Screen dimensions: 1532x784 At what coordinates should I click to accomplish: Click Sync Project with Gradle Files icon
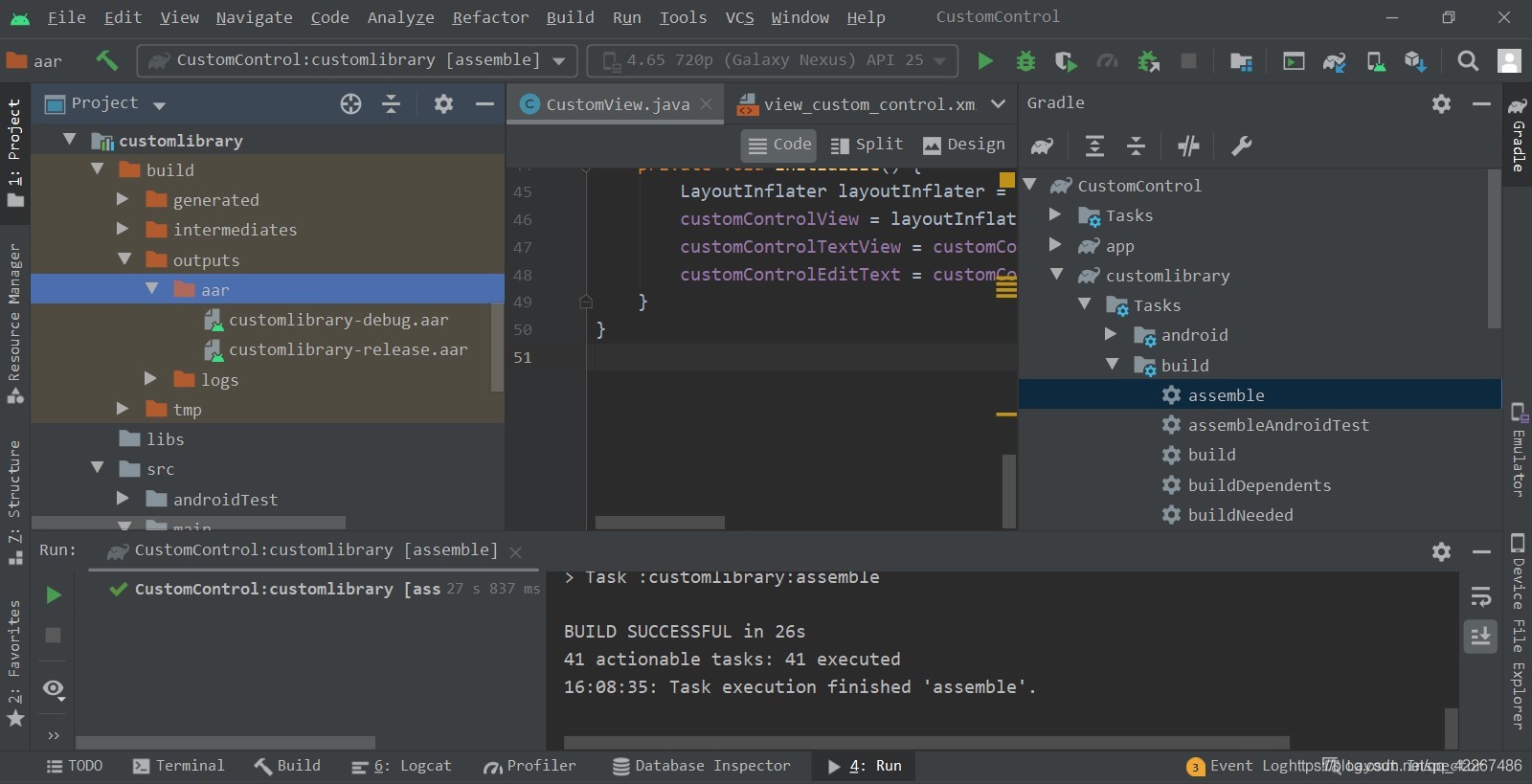point(1334,61)
